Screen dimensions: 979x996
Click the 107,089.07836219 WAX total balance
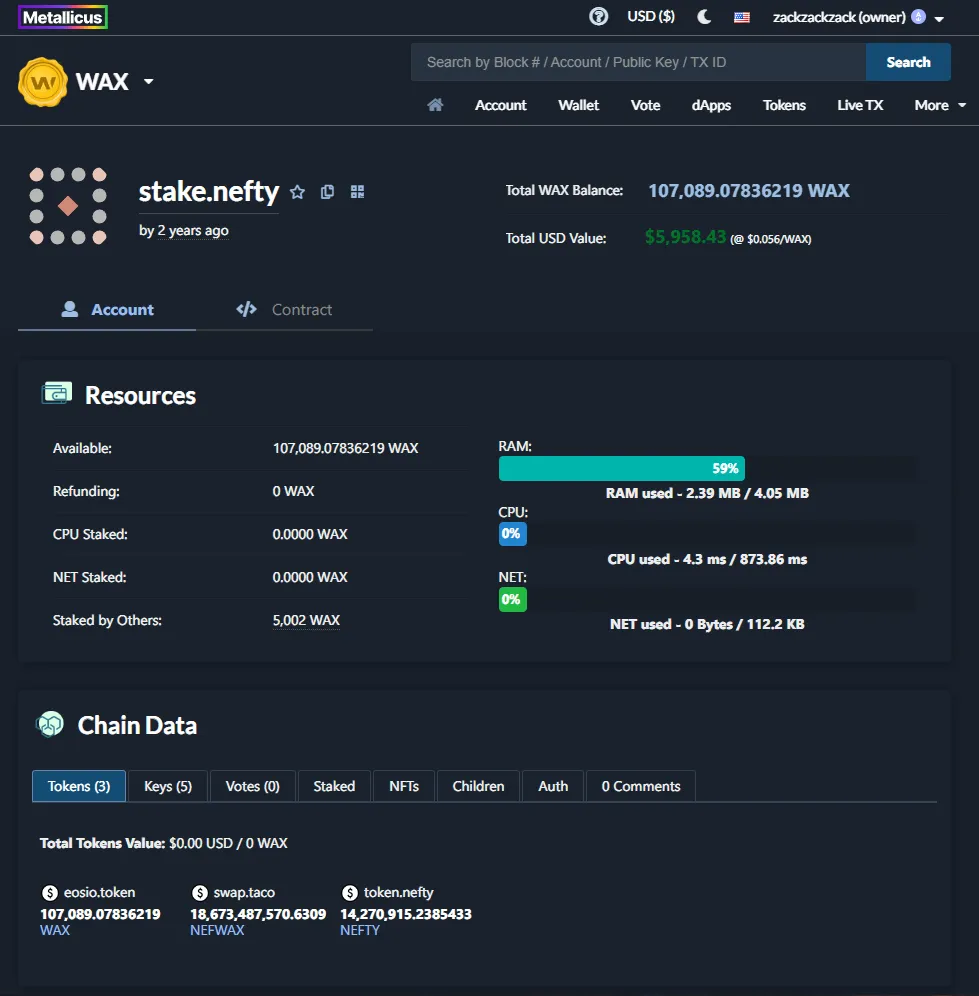click(748, 191)
